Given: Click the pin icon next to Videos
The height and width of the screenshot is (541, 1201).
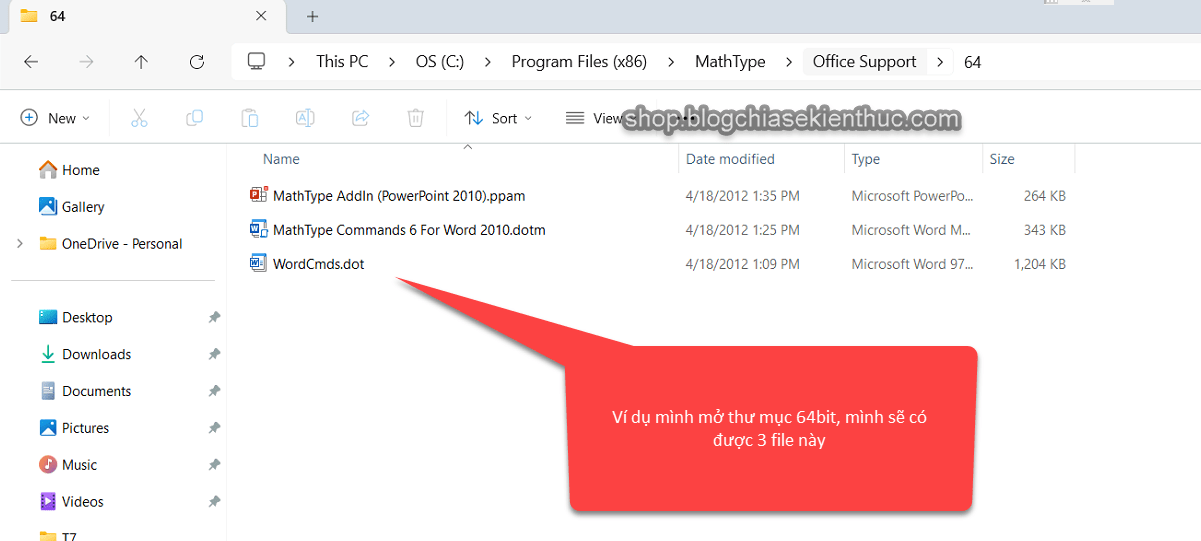Looking at the screenshot, I should 214,503.
